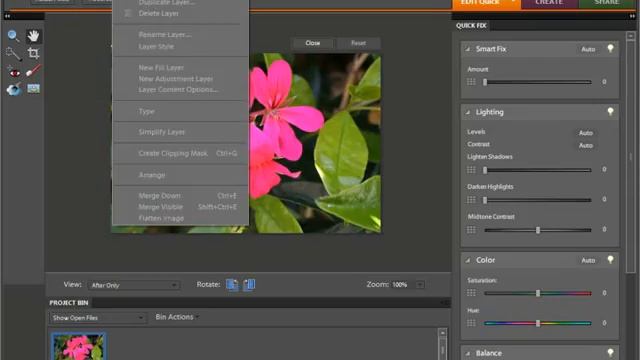Open Edit Quick mode dropdown arrow
Screen dimensions: 640x360
[513, 2]
